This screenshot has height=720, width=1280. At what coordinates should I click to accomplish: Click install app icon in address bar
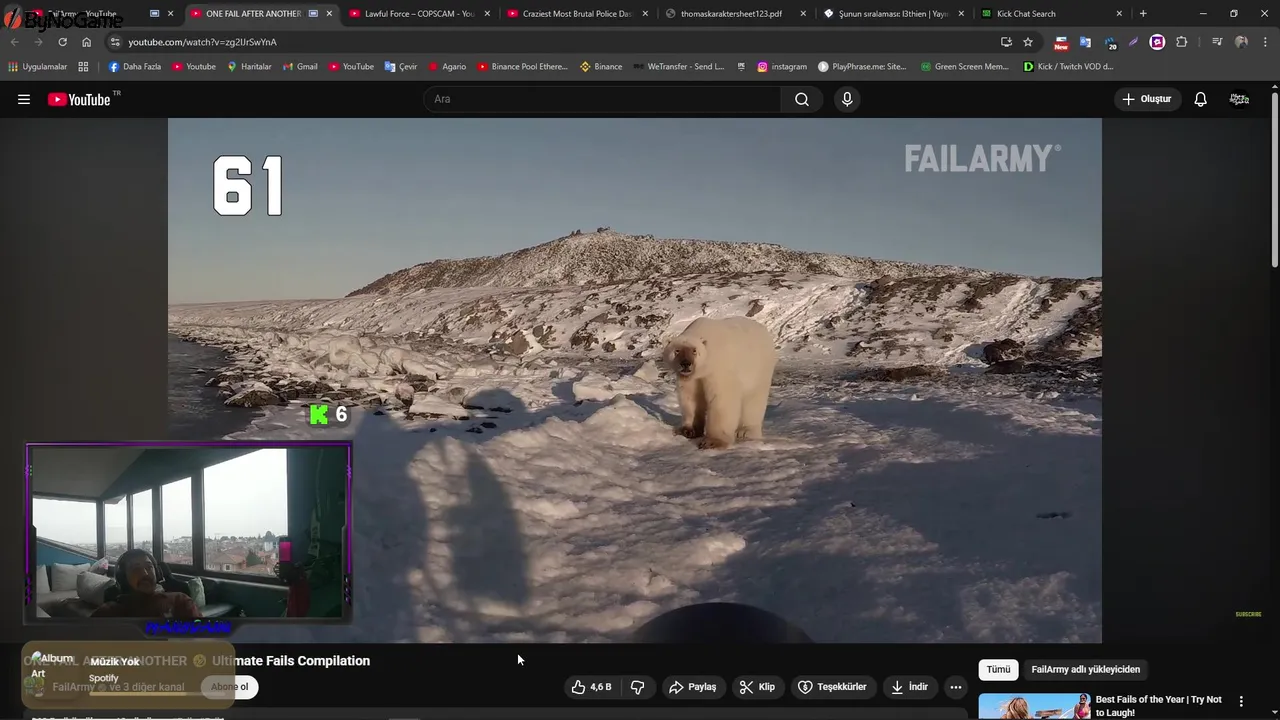pos(1006,42)
